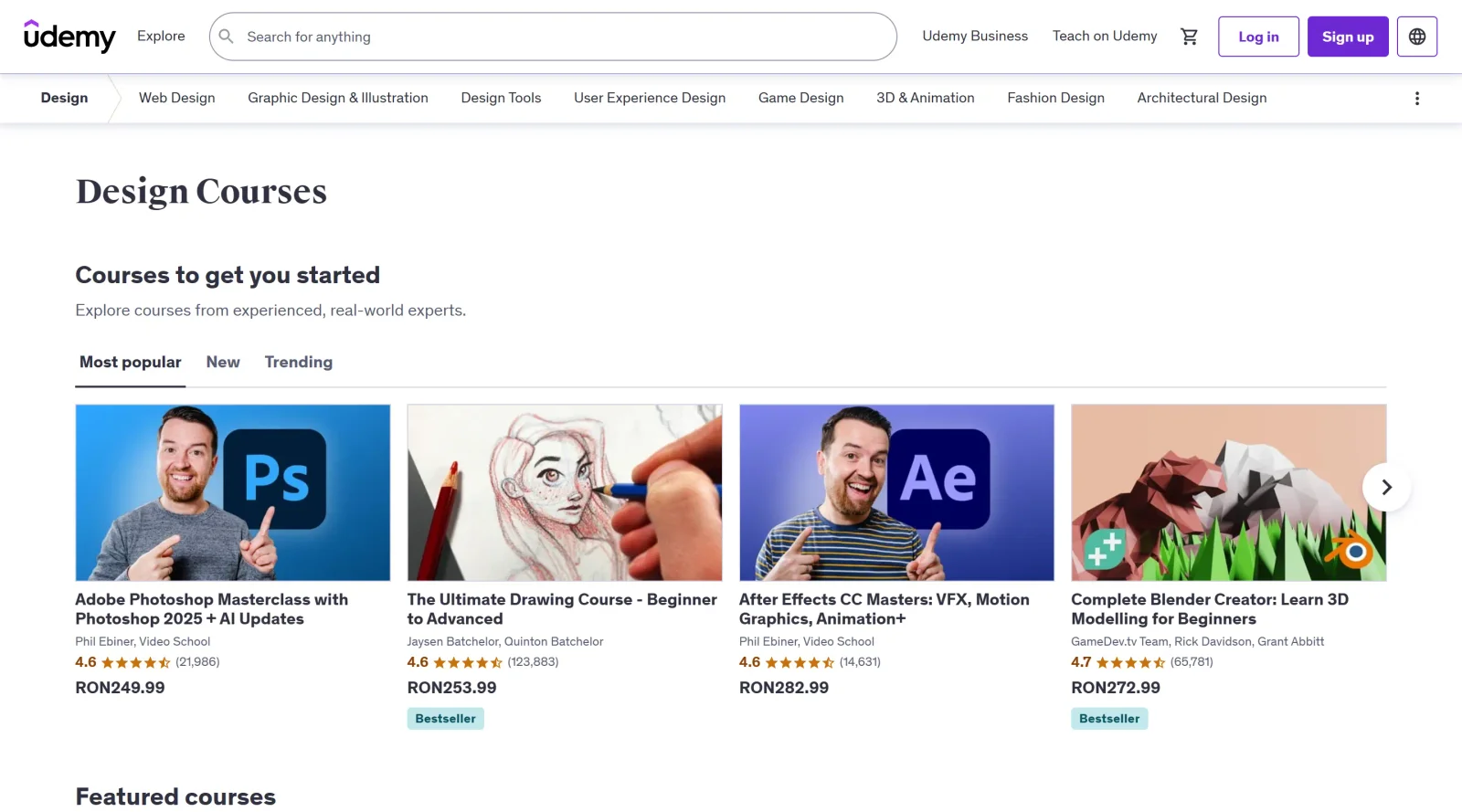This screenshot has height=812, width=1462.
Task: Click the Log in button
Action: pyautogui.click(x=1258, y=37)
